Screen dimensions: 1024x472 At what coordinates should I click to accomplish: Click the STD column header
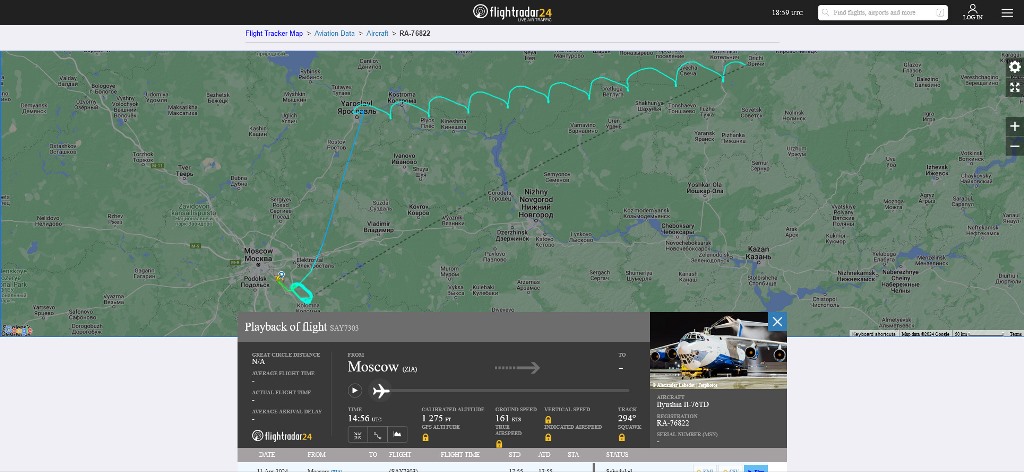[x=515, y=454]
